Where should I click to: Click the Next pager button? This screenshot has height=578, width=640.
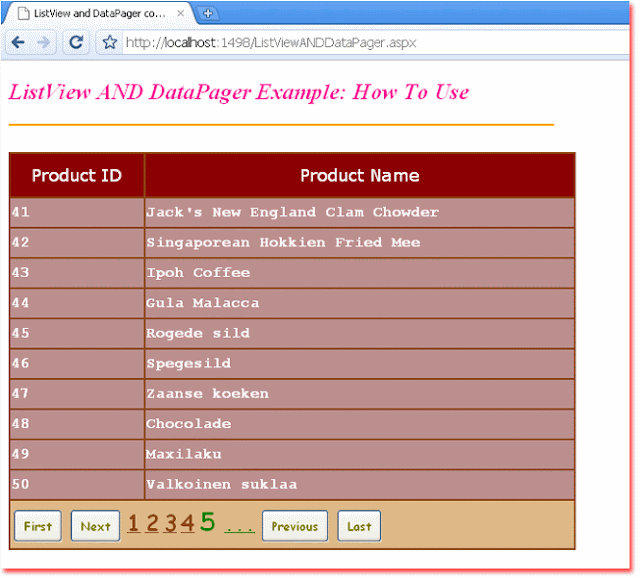(x=95, y=526)
